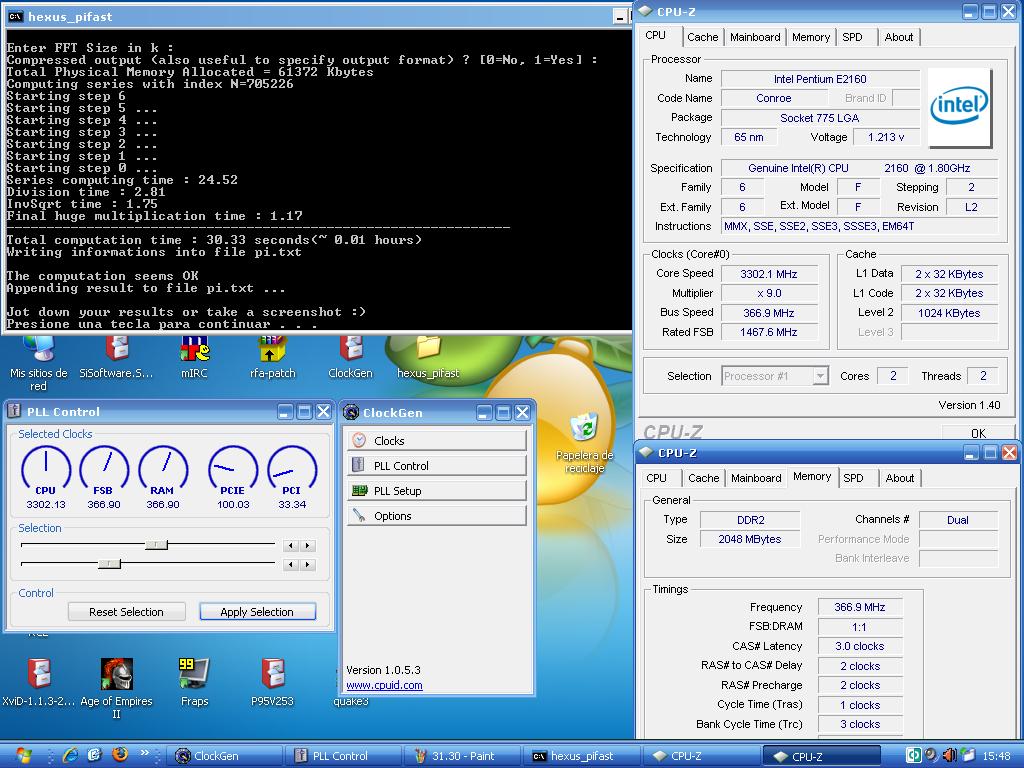Screen dimensions: 1024x768
Task: Decrease second PLL slider with left arrow
Action: coord(291,564)
